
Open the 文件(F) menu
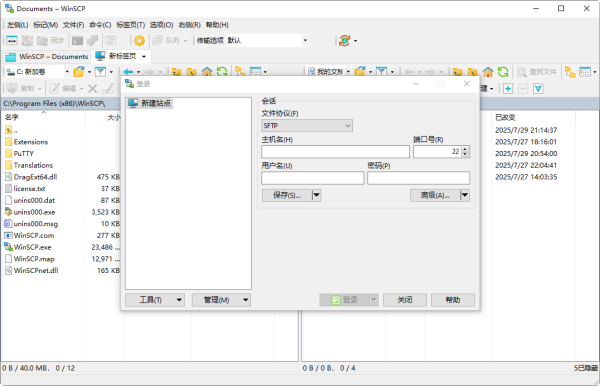[x=73, y=25]
